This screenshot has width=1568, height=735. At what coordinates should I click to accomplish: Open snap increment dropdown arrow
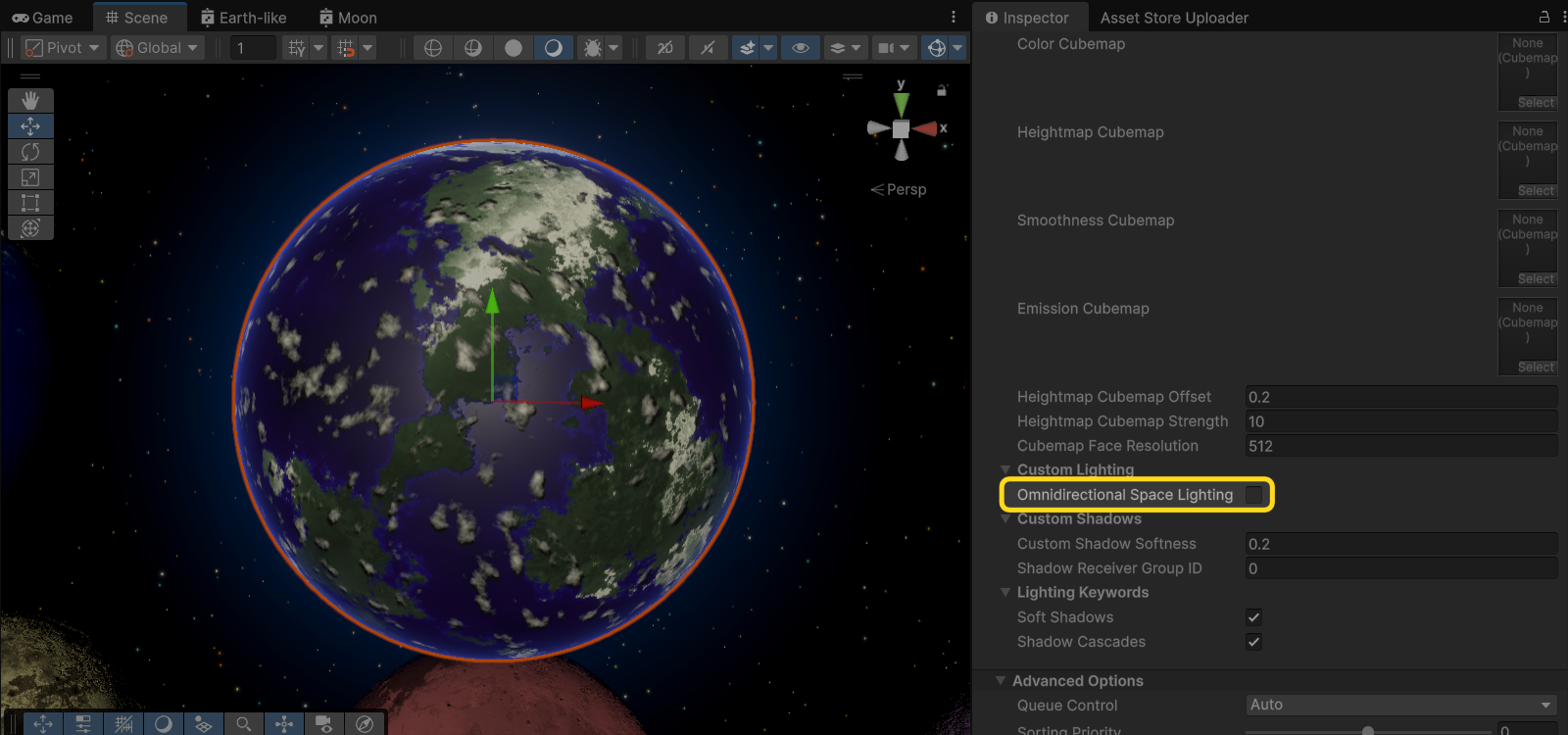point(367,47)
